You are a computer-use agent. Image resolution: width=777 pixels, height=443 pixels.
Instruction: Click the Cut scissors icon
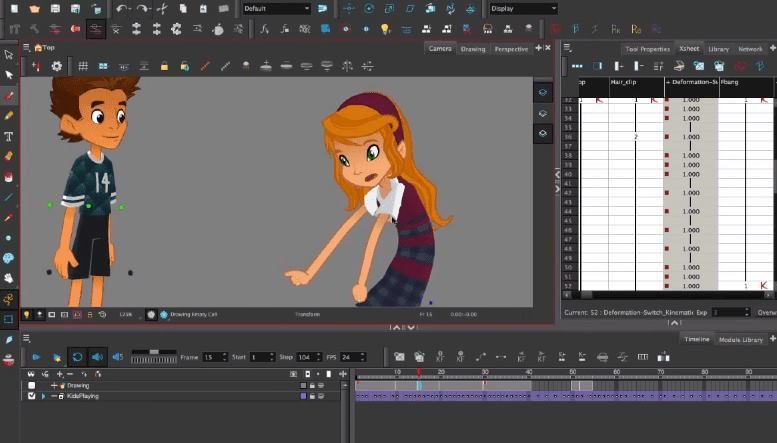point(162,8)
